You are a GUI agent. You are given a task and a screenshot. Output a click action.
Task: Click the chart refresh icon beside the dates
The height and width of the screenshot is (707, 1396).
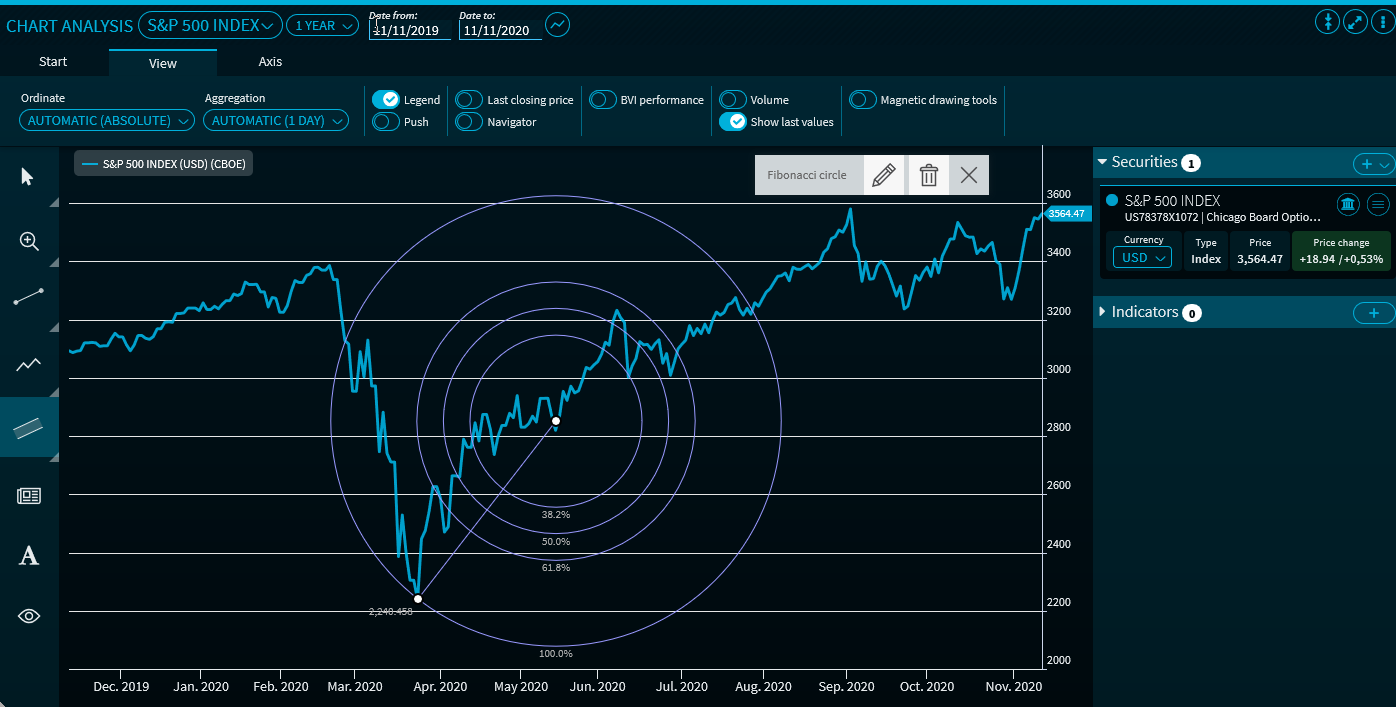click(x=557, y=24)
